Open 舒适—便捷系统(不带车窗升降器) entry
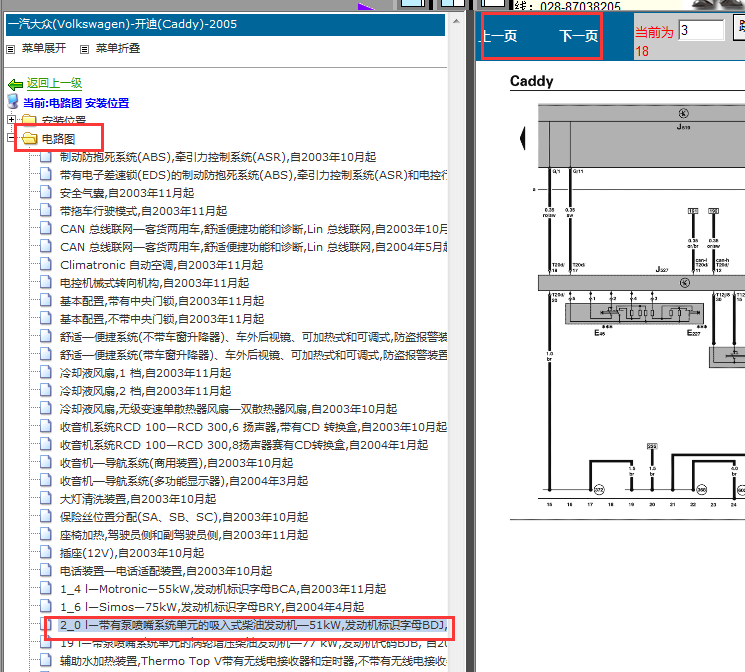This screenshot has height=672, width=745. (253, 337)
